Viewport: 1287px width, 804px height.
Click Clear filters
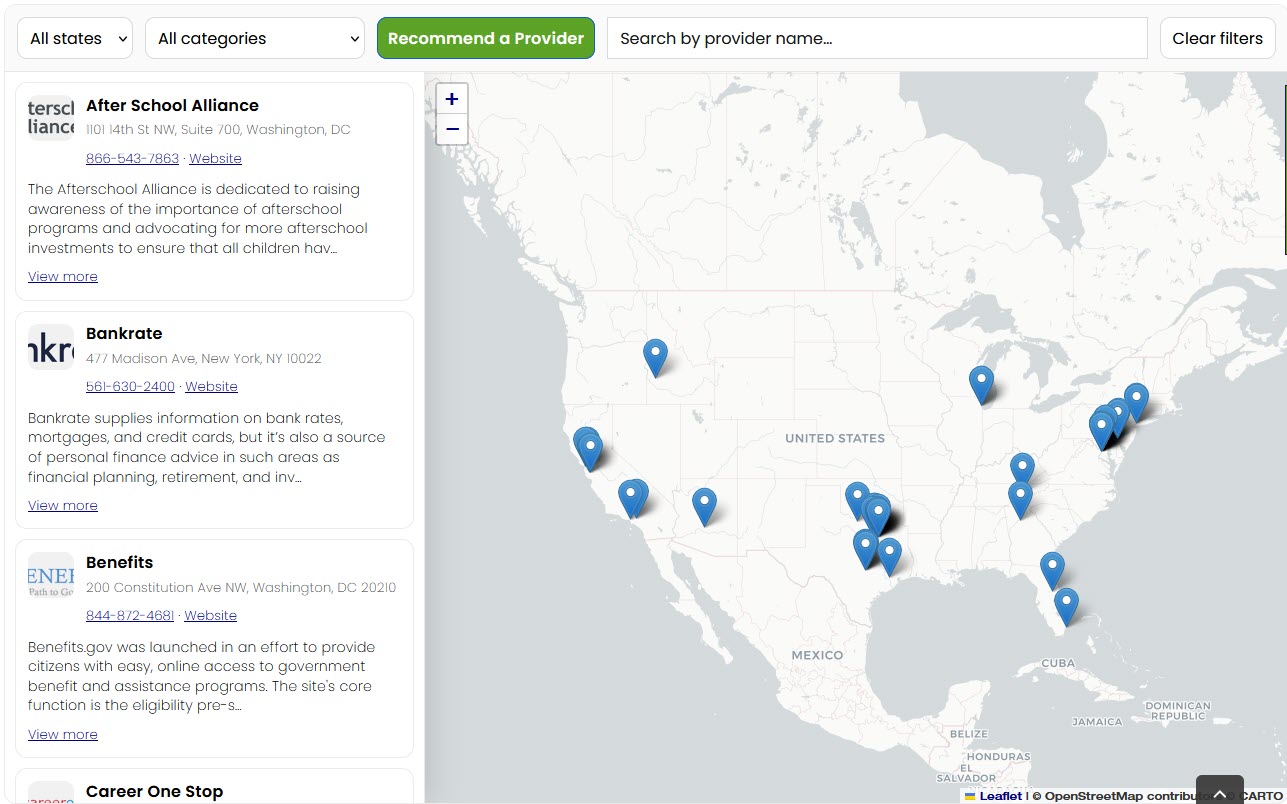point(1217,38)
